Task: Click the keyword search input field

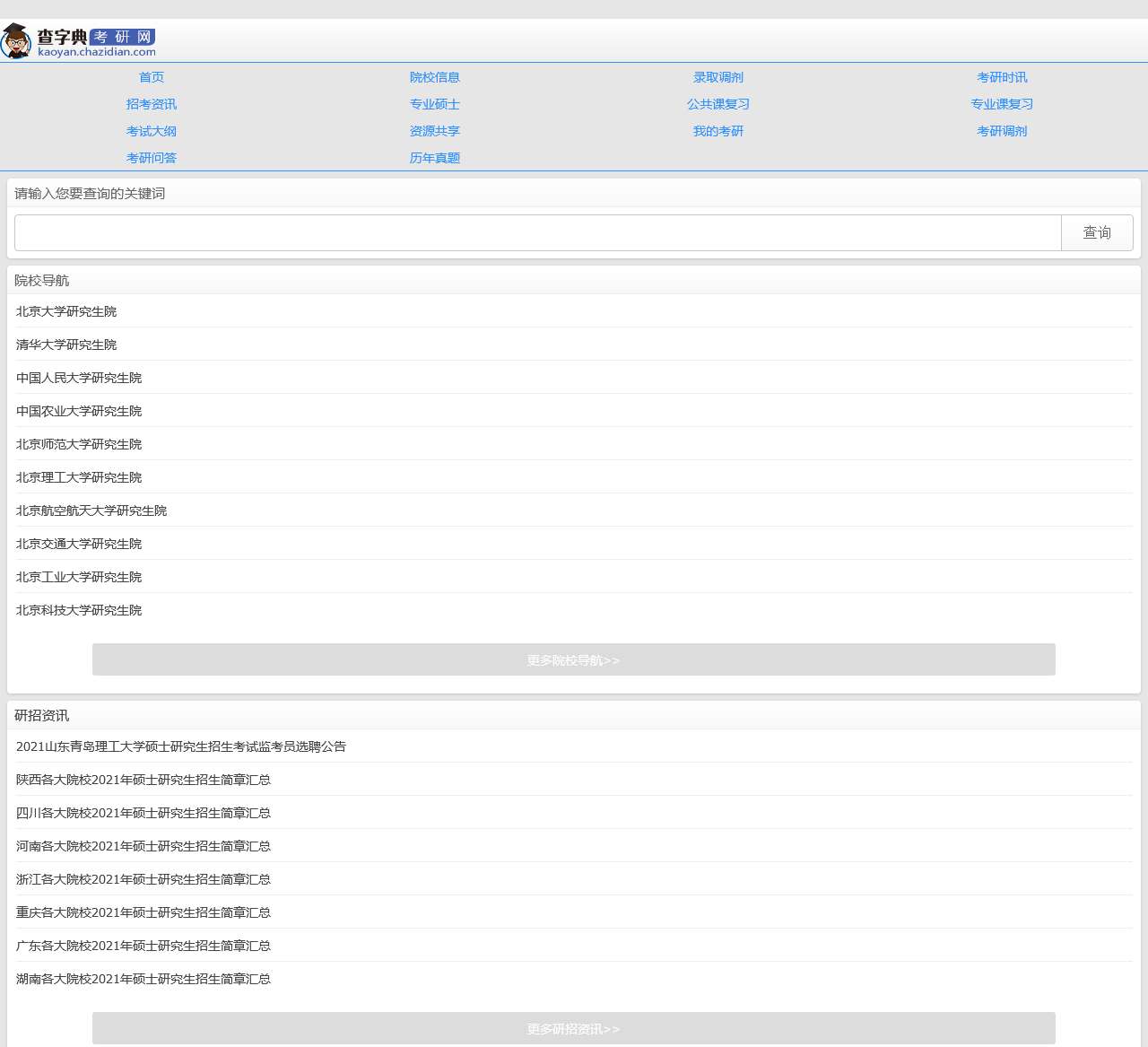Action: 537,233
